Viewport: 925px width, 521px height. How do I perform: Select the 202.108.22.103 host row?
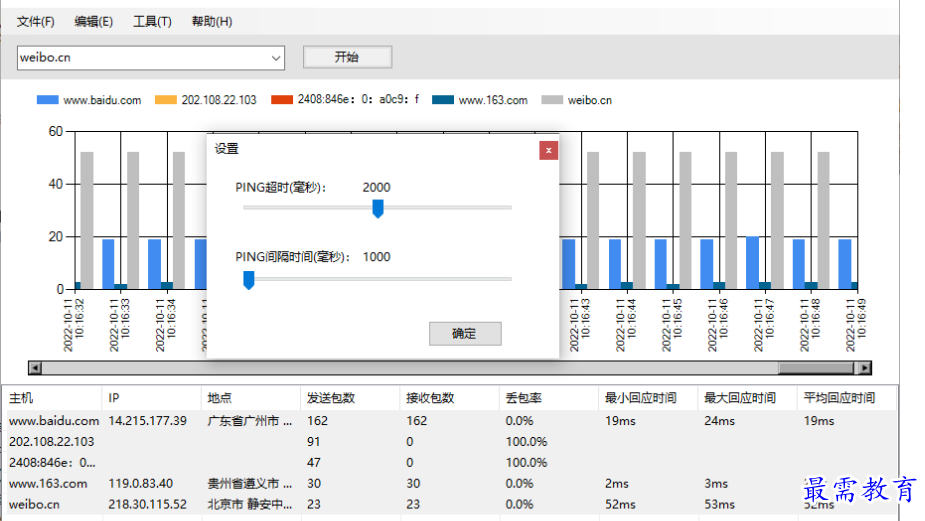tap(450, 441)
